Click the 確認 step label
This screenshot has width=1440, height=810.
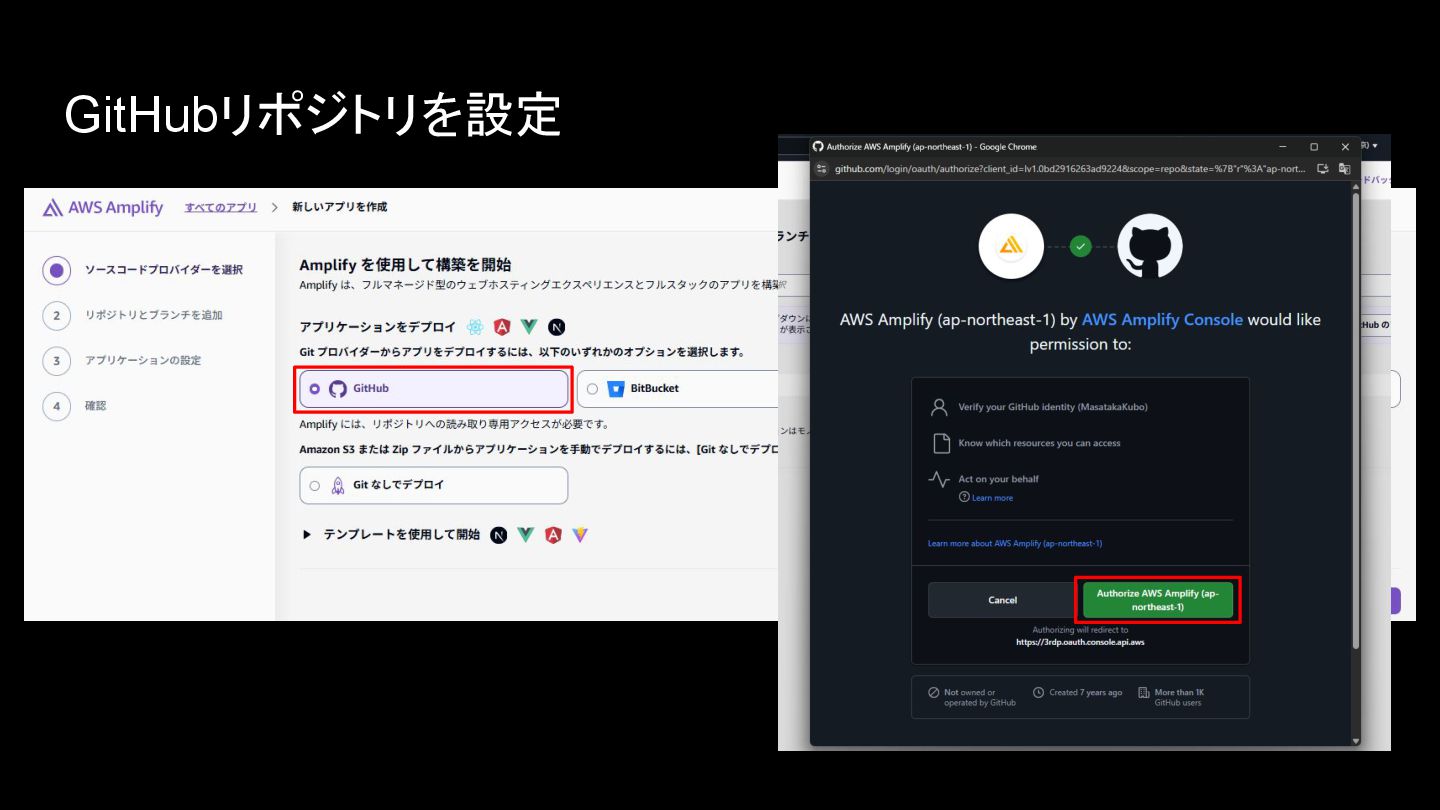(95, 406)
